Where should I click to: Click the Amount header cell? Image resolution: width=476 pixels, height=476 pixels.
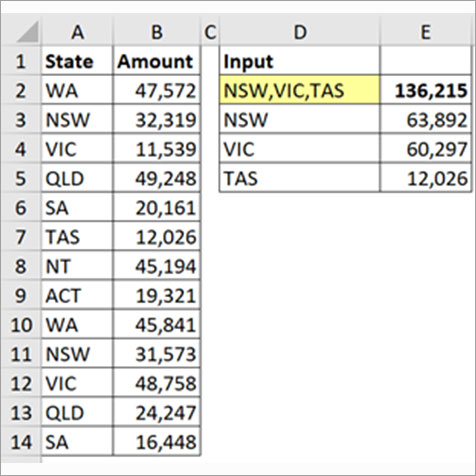[x=157, y=61]
